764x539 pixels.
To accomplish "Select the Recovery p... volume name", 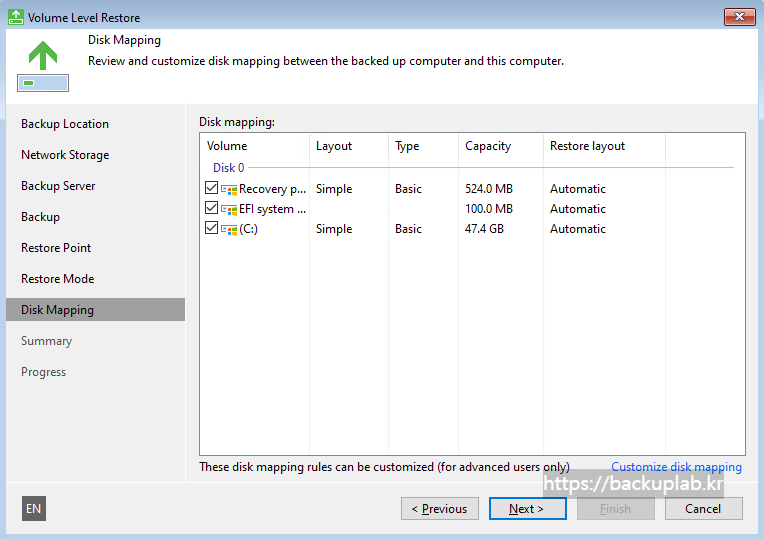I will pyautogui.click(x=272, y=189).
